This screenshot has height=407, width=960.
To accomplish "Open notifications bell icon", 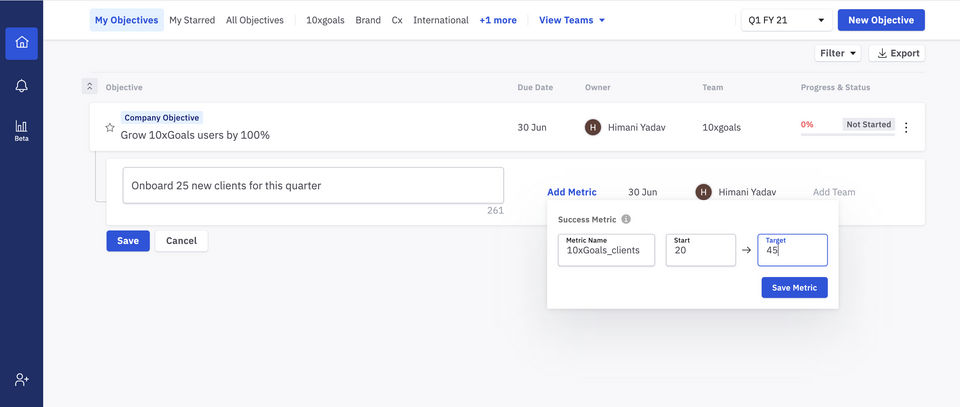I will click(21, 86).
